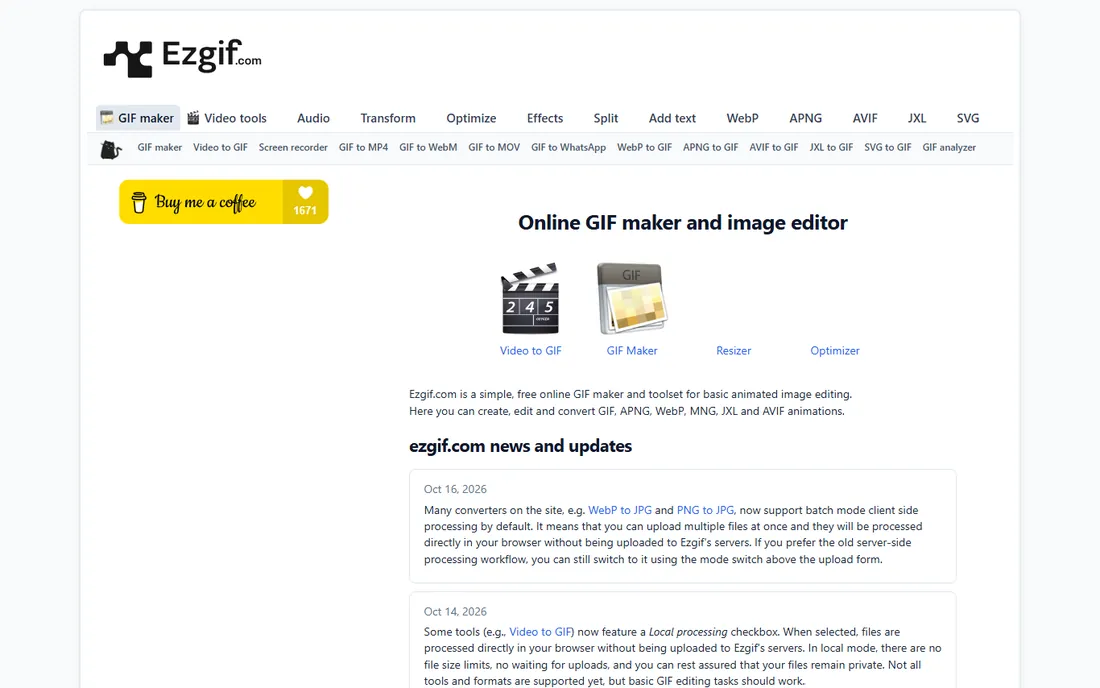The height and width of the screenshot is (688, 1100).
Task: Open the Add text tab
Action: [x=672, y=118]
